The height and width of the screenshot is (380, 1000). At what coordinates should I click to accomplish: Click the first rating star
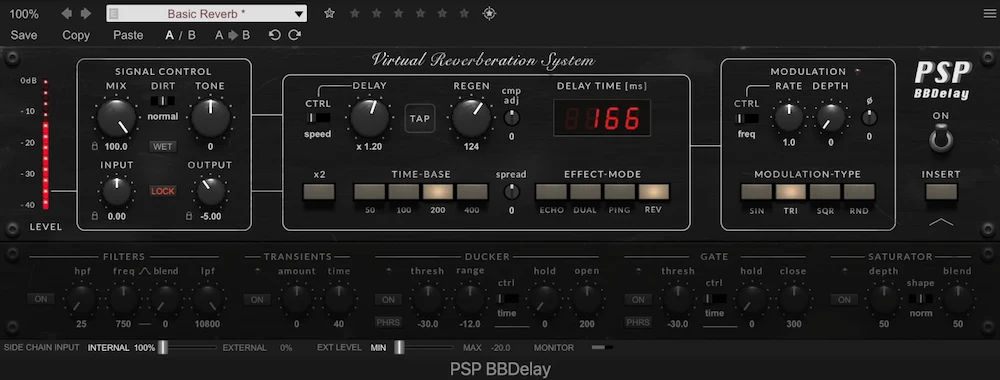click(329, 13)
